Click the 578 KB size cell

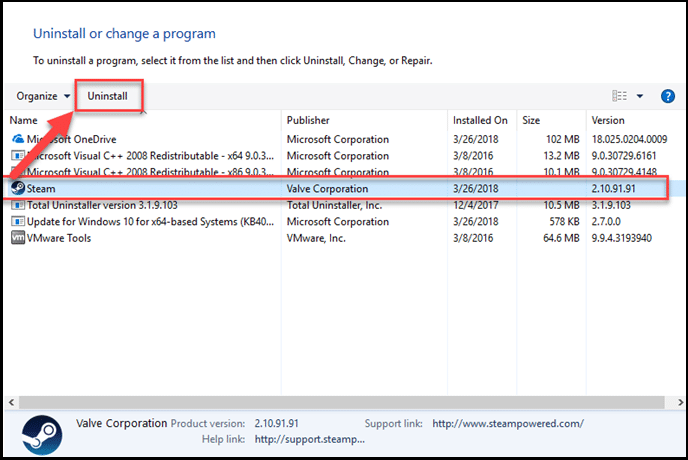564,222
